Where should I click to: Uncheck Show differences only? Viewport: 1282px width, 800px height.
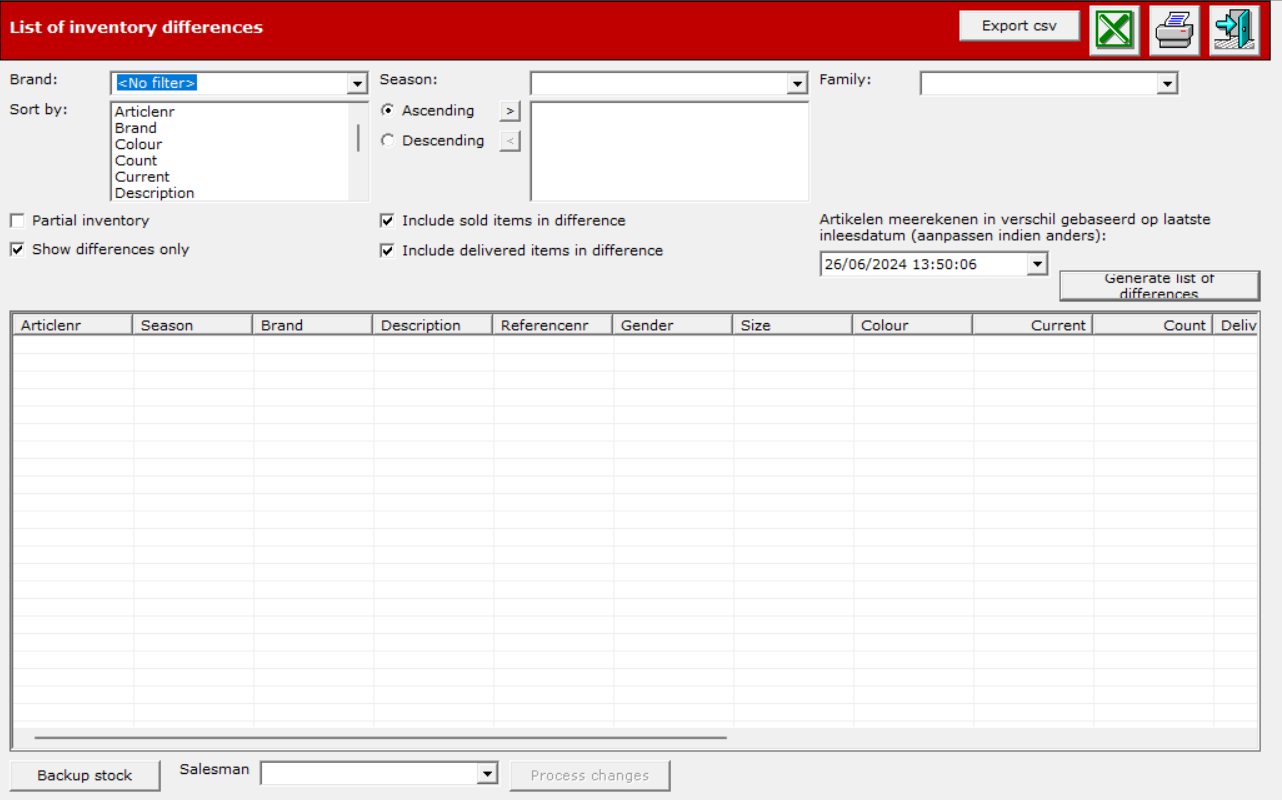[x=17, y=250]
